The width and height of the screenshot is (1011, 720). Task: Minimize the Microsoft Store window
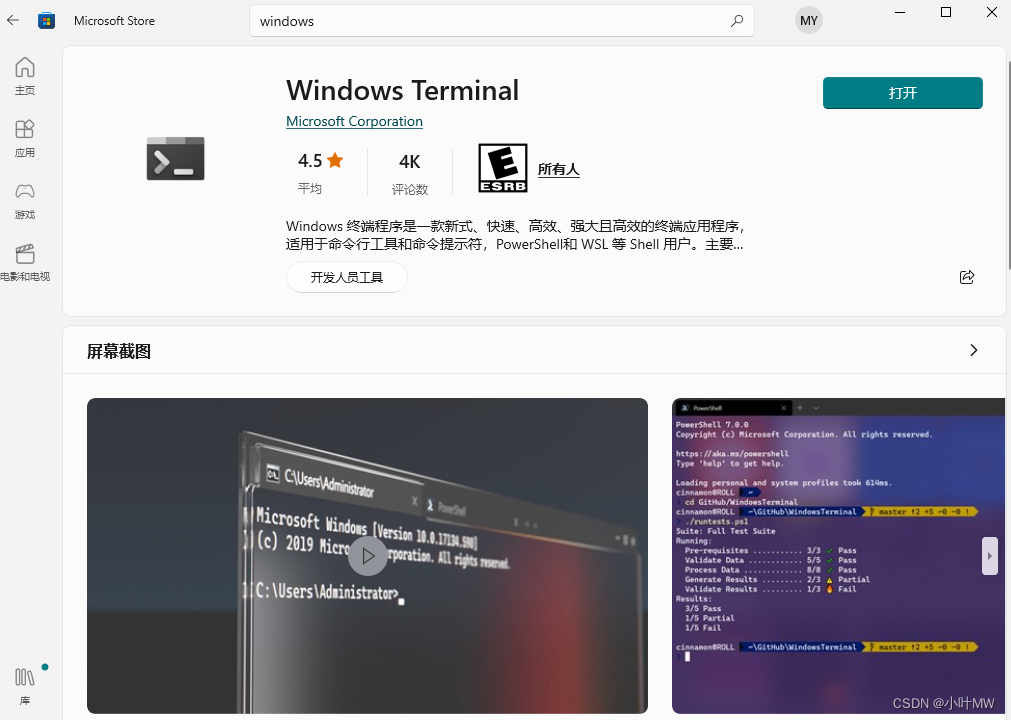tap(900, 12)
